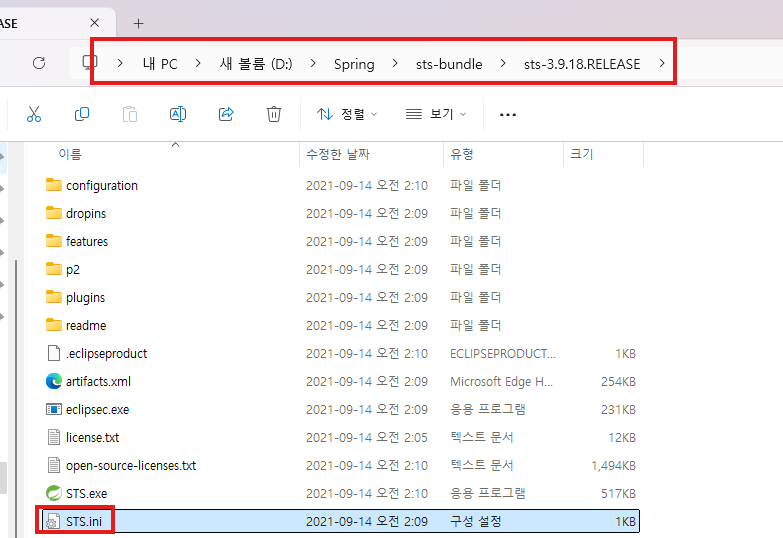Select the STS.ini file name
The width and height of the screenshot is (783, 538).
pos(84,522)
